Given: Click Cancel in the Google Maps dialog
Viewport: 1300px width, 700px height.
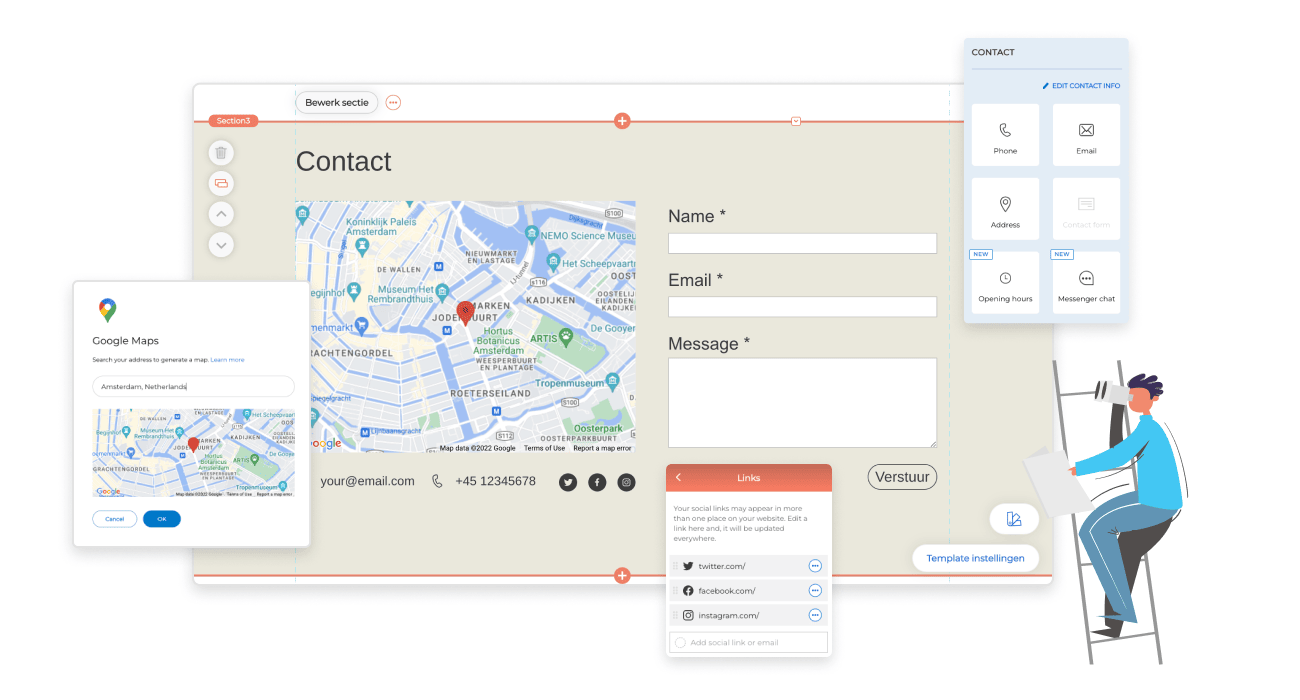Looking at the screenshot, I should [x=115, y=519].
